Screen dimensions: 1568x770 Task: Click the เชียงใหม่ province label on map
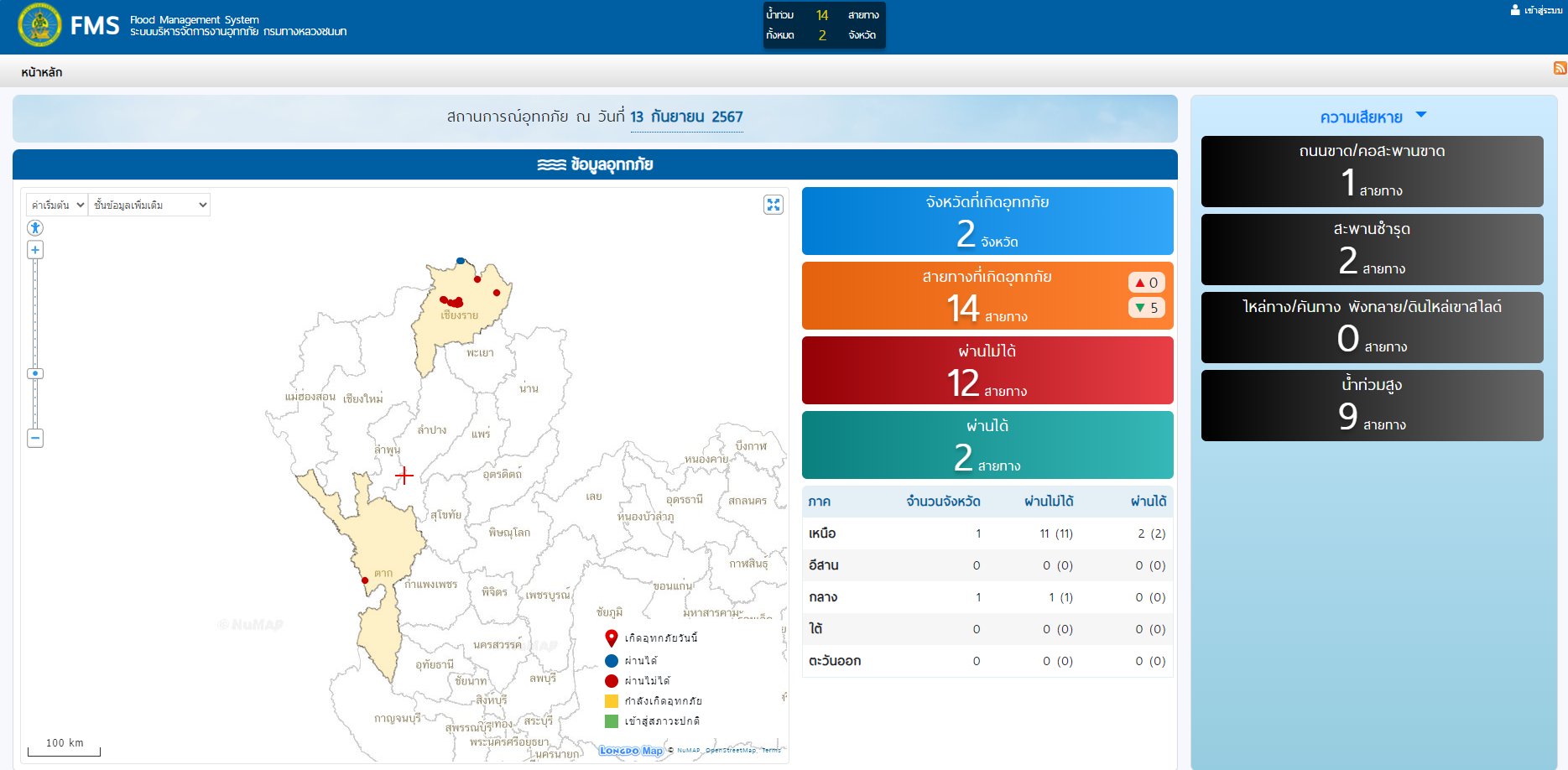pyautogui.click(x=362, y=399)
